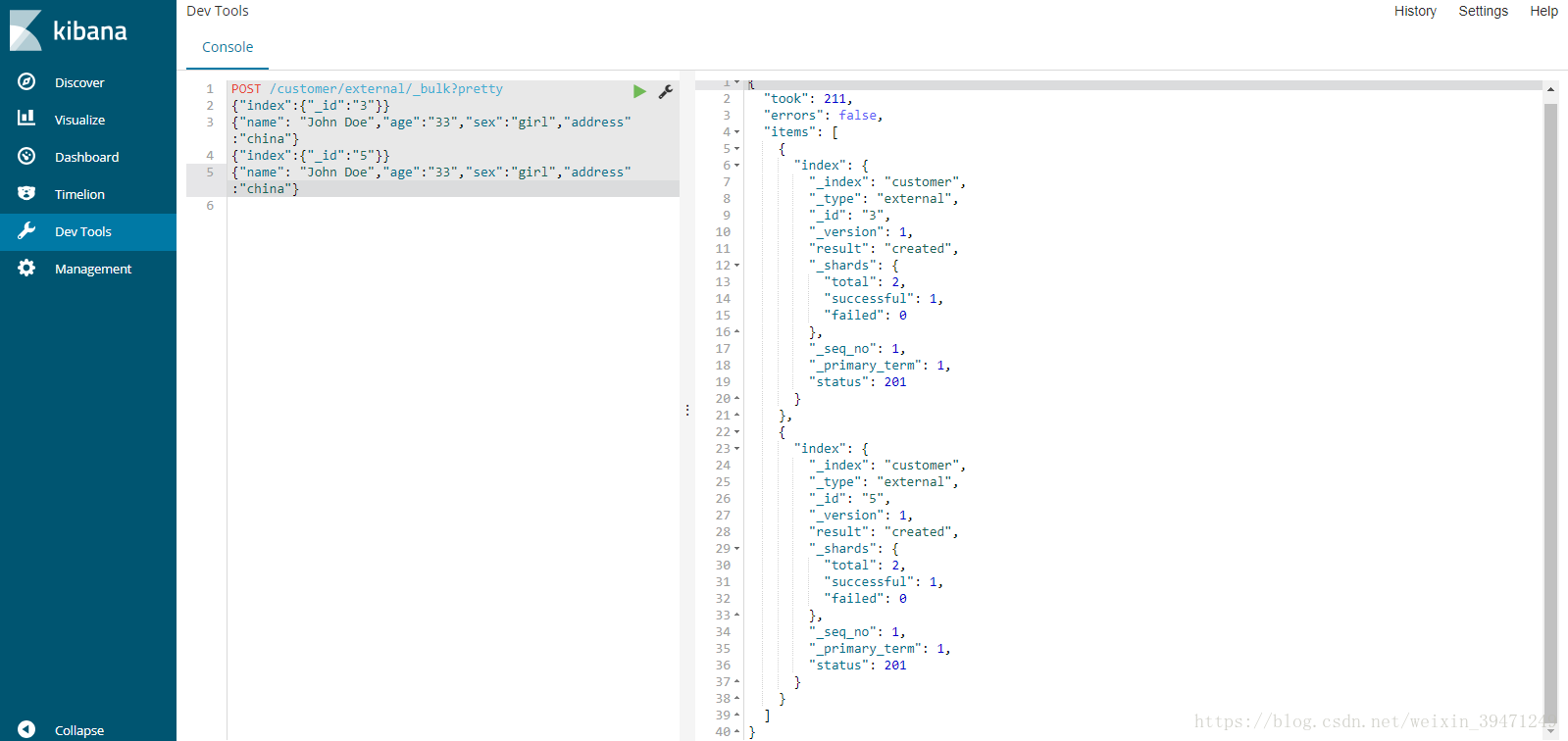The image size is (1568, 741).
Task: Collapse the first "_shards" object at line 12
Action: [x=737, y=266]
